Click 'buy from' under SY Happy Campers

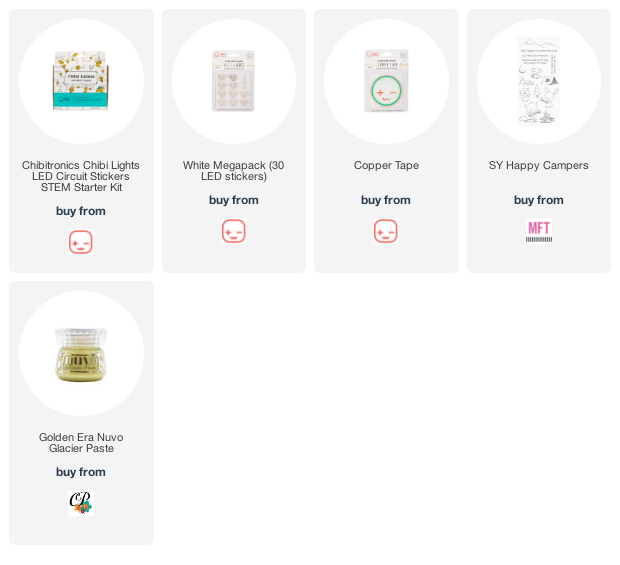tap(539, 200)
